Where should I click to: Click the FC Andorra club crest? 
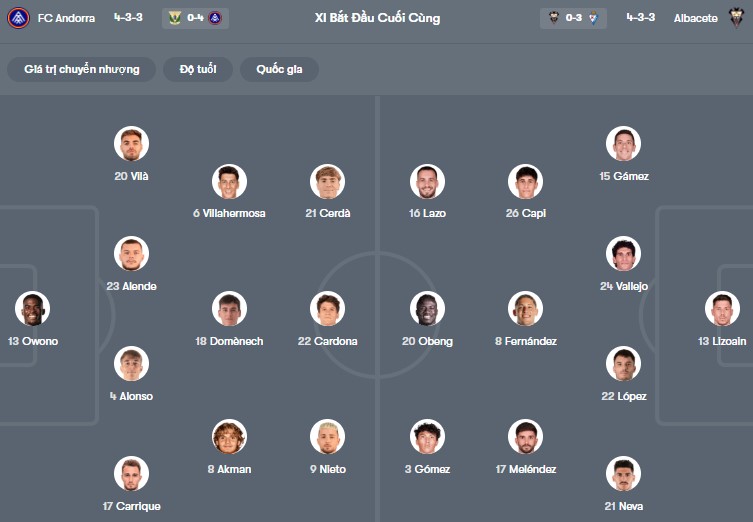(18, 18)
